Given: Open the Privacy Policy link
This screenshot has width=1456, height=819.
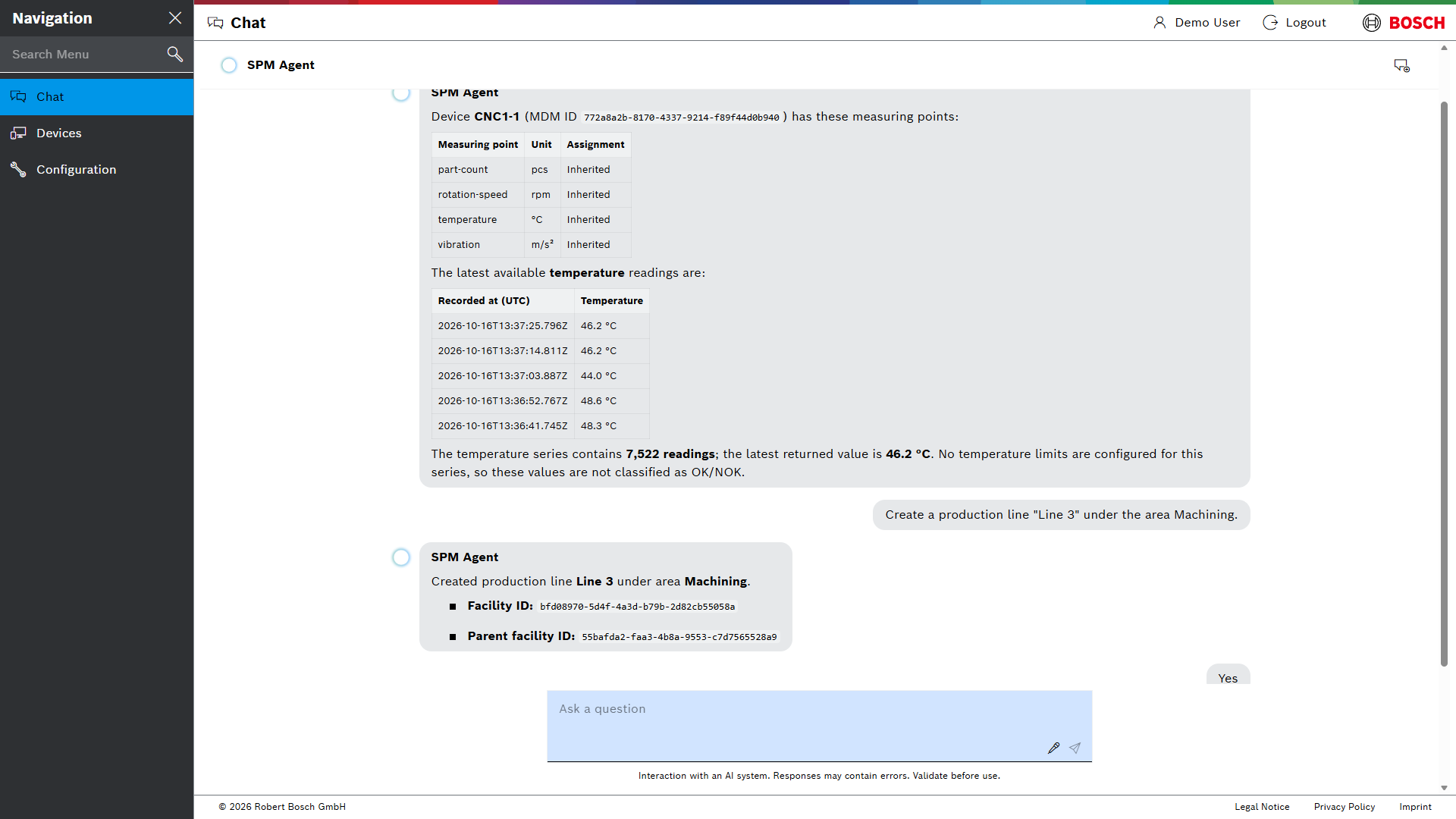Looking at the screenshot, I should [1345, 807].
